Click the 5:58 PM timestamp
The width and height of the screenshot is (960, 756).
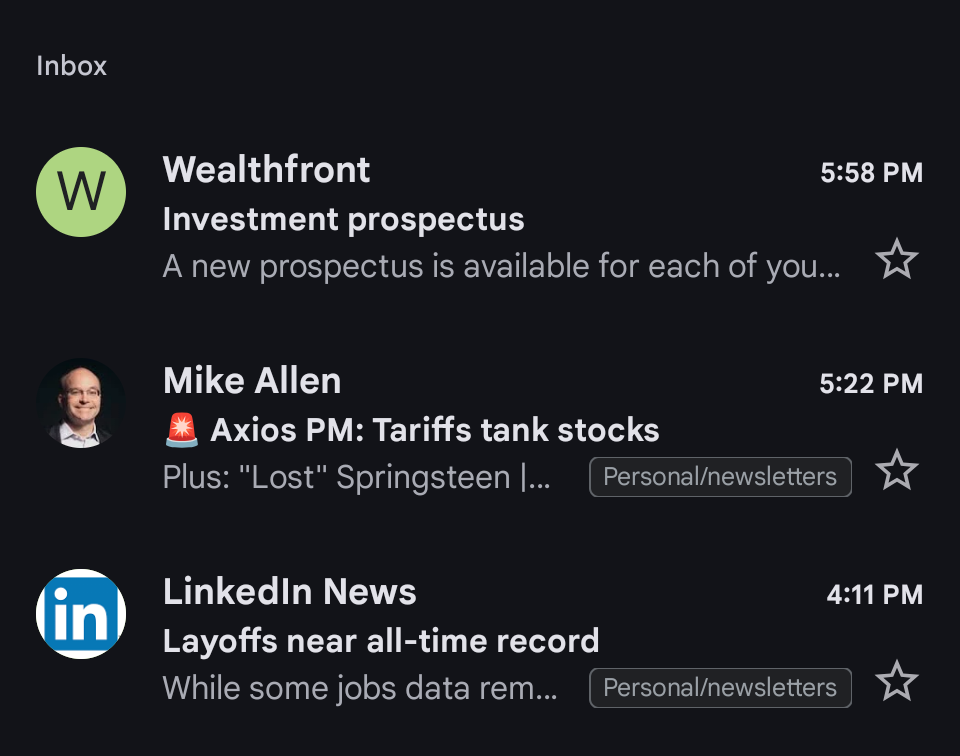871,173
